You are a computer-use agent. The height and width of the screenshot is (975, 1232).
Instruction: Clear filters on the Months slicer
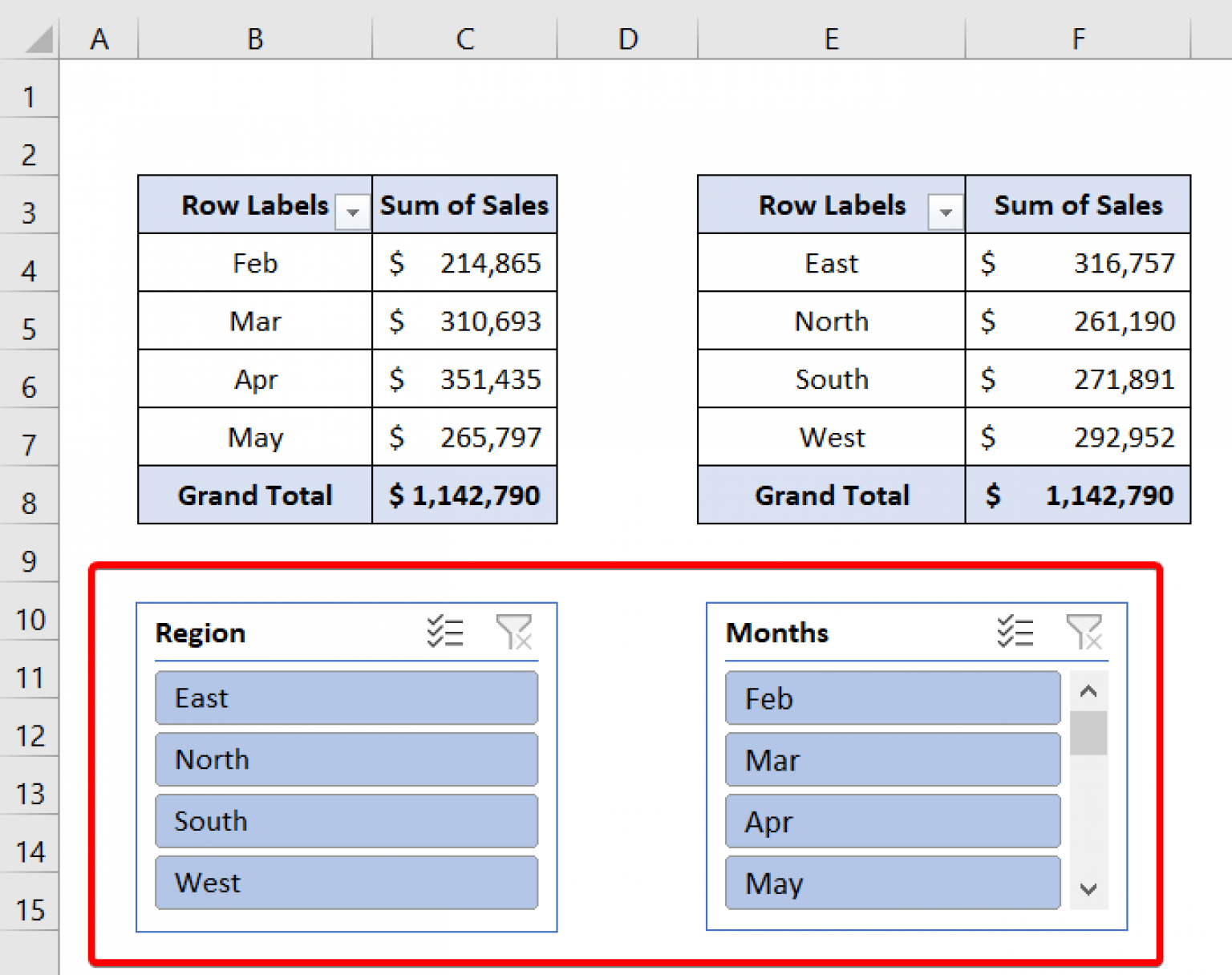(1086, 633)
